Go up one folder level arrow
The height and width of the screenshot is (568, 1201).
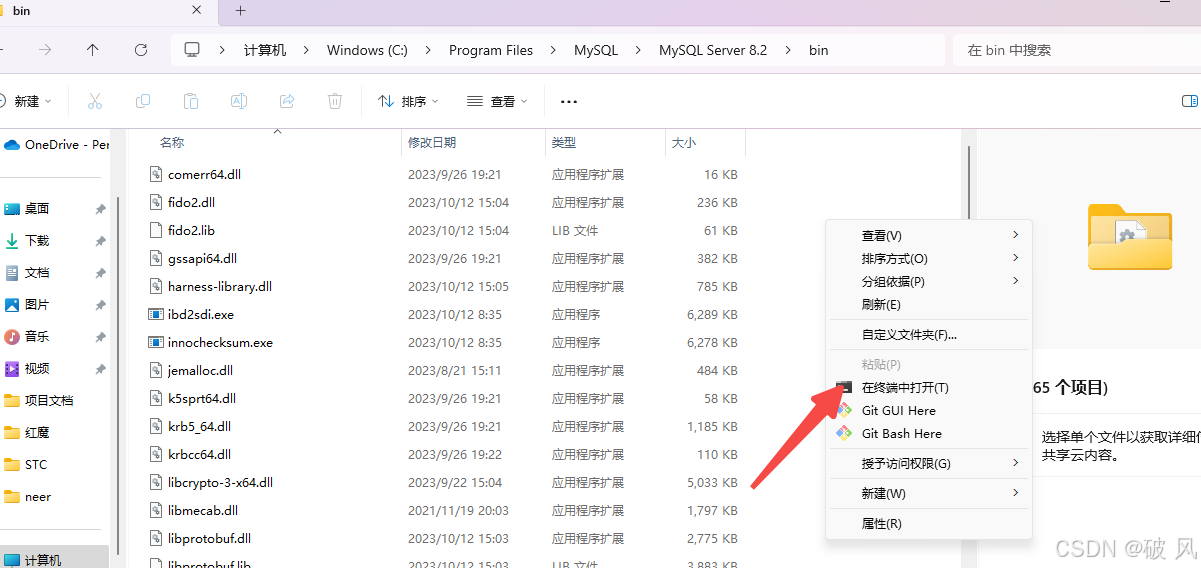[93, 50]
